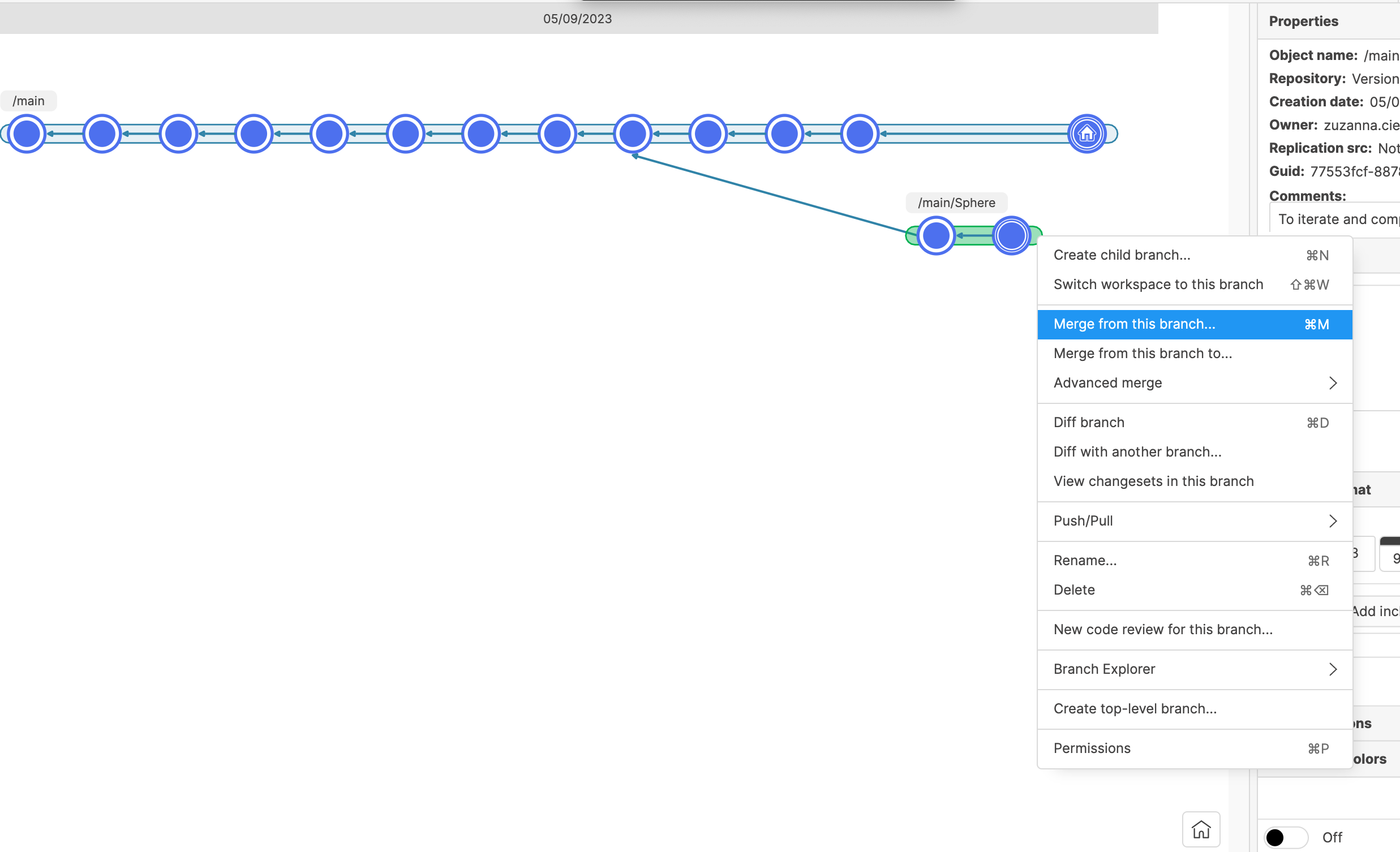This screenshot has height=852, width=1400.
Task: Select the first changeset on /main branch
Action: pyautogui.click(x=27, y=134)
